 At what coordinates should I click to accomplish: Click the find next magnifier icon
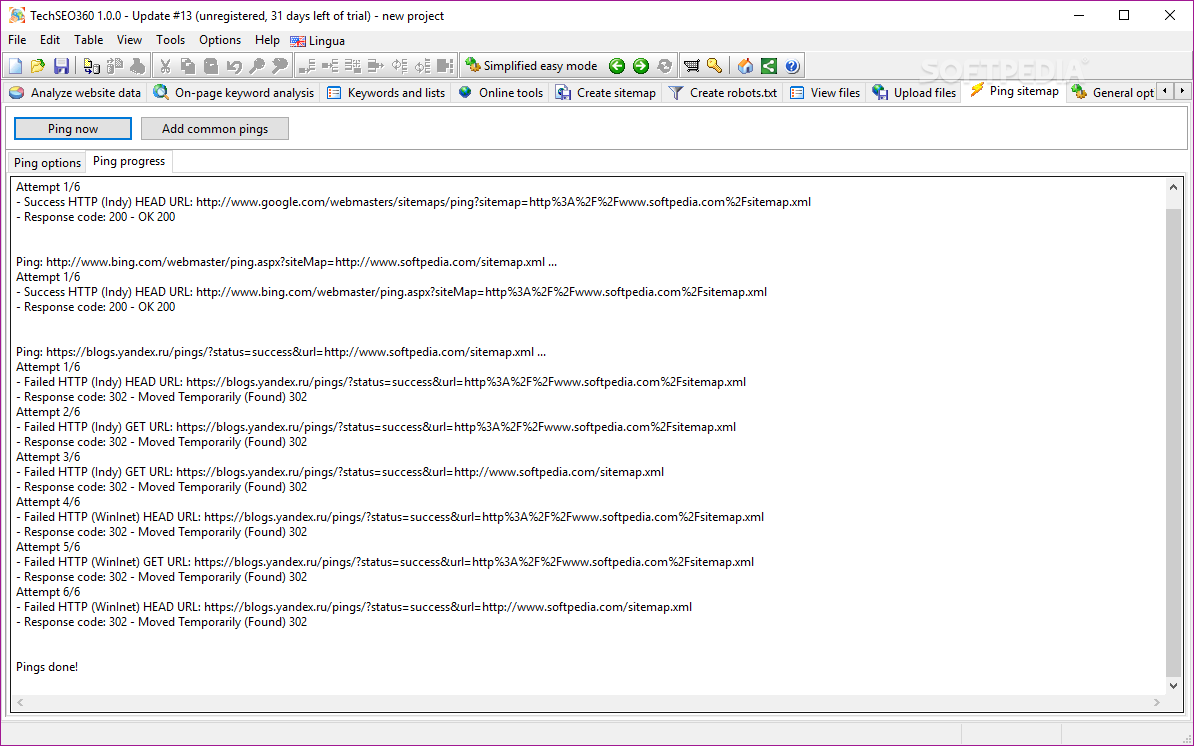[280, 66]
